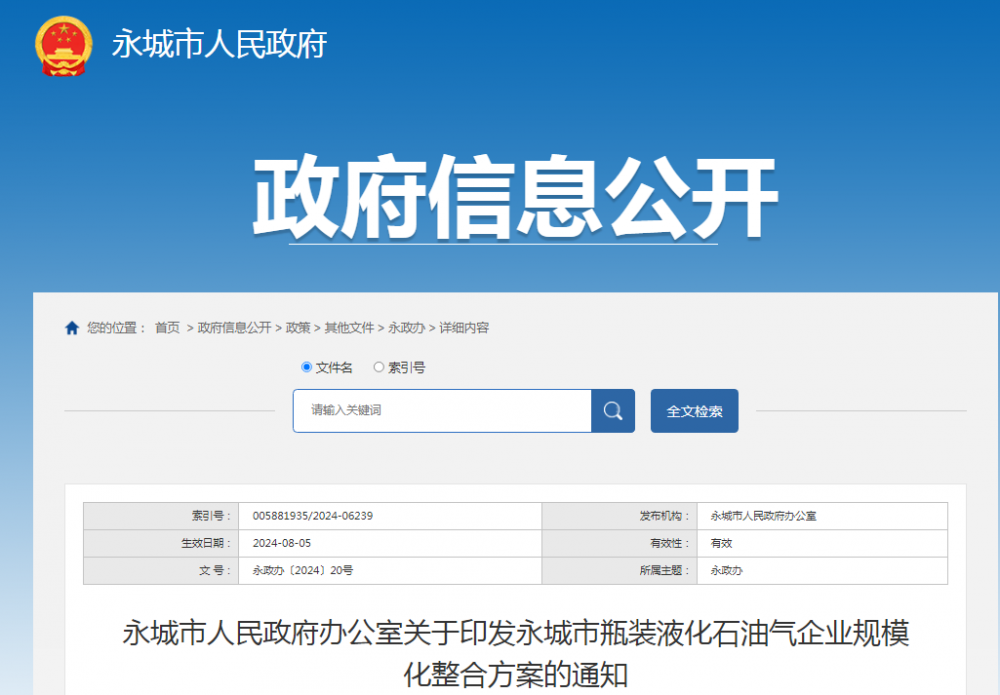Screen dimensions: 1000x695
Task: Click the 所属主题 value 永政办
Action: [x=726, y=571]
